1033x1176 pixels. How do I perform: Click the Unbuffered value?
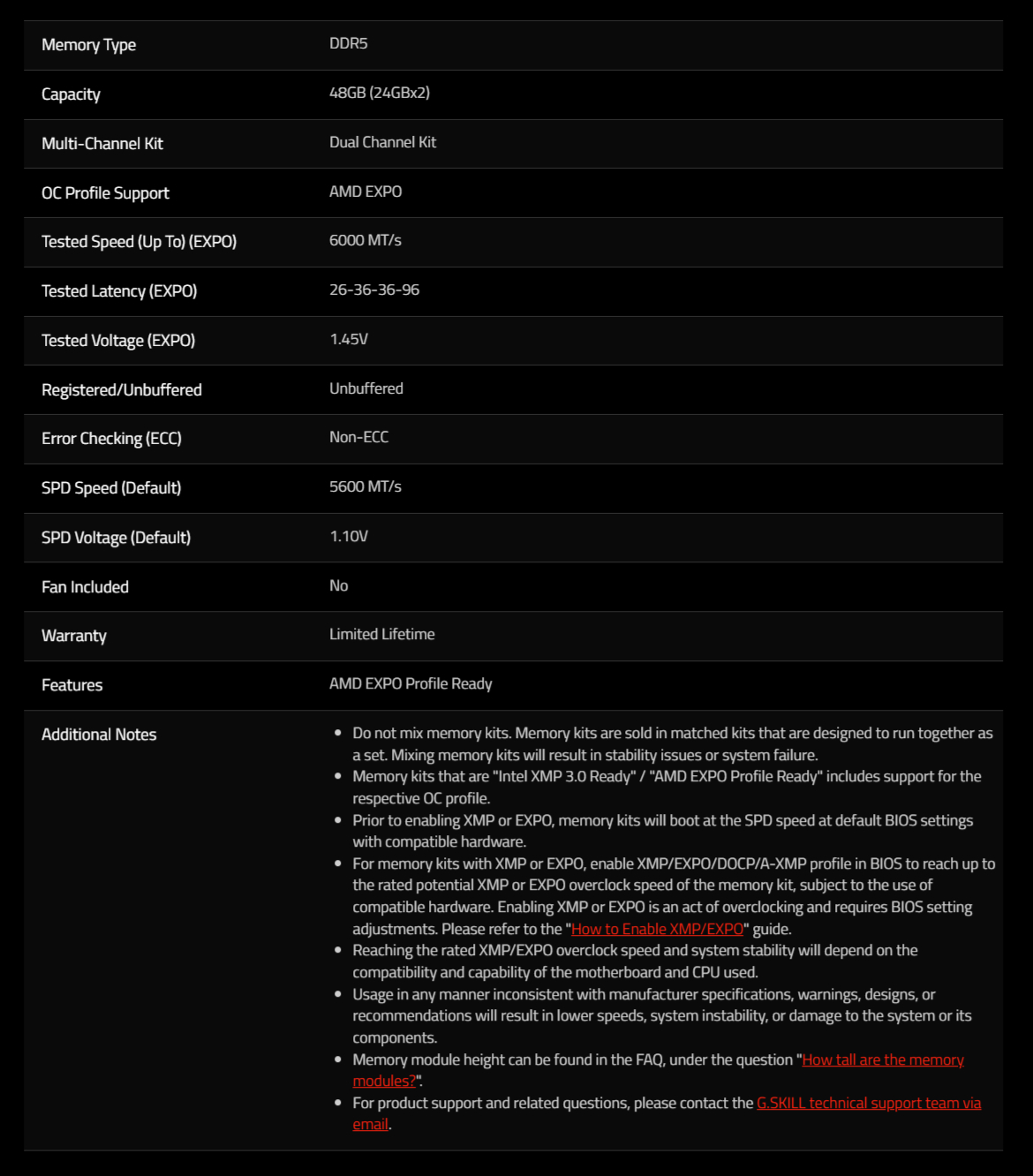(366, 388)
